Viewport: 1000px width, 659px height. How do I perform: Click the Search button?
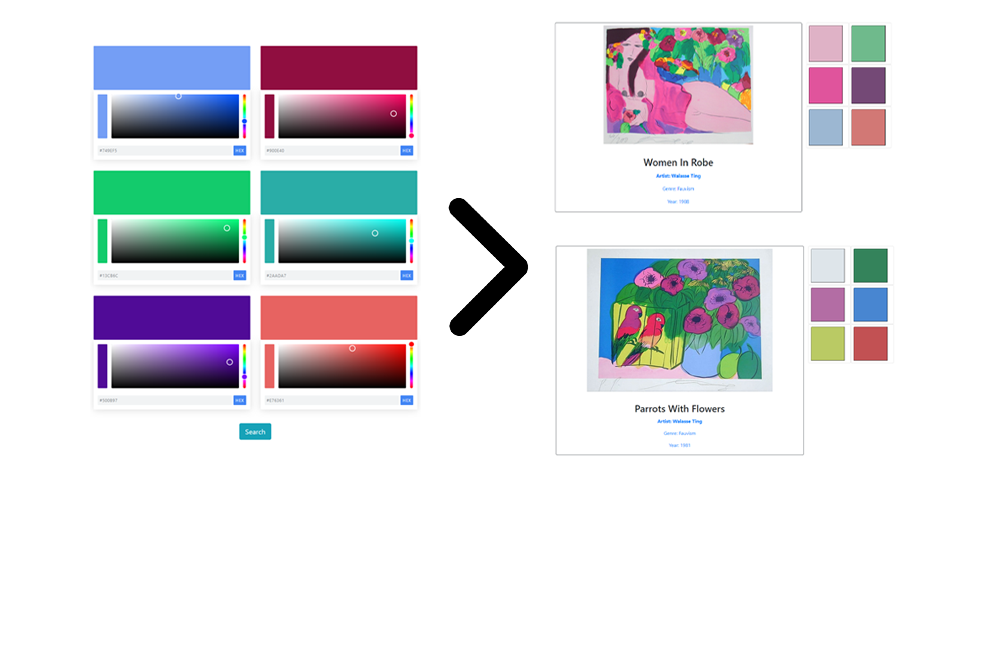click(255, 432)
